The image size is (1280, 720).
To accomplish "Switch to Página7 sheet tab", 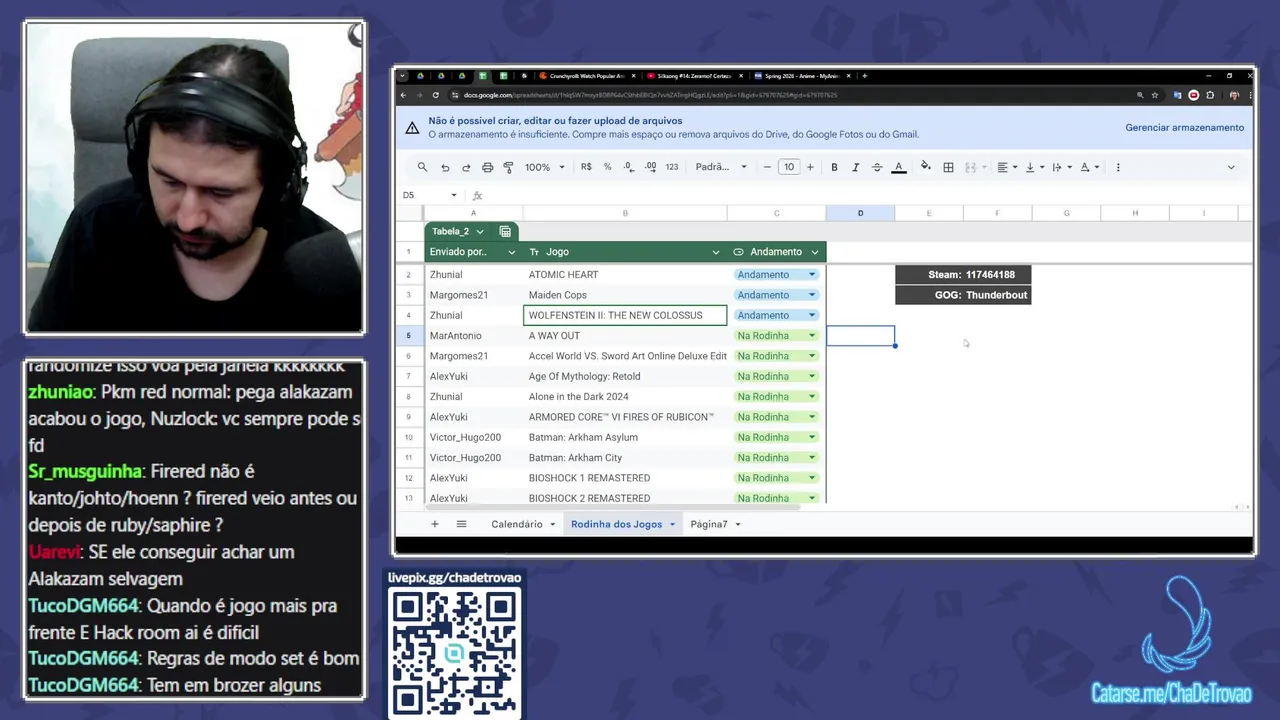I will click(x=709, y=524).
